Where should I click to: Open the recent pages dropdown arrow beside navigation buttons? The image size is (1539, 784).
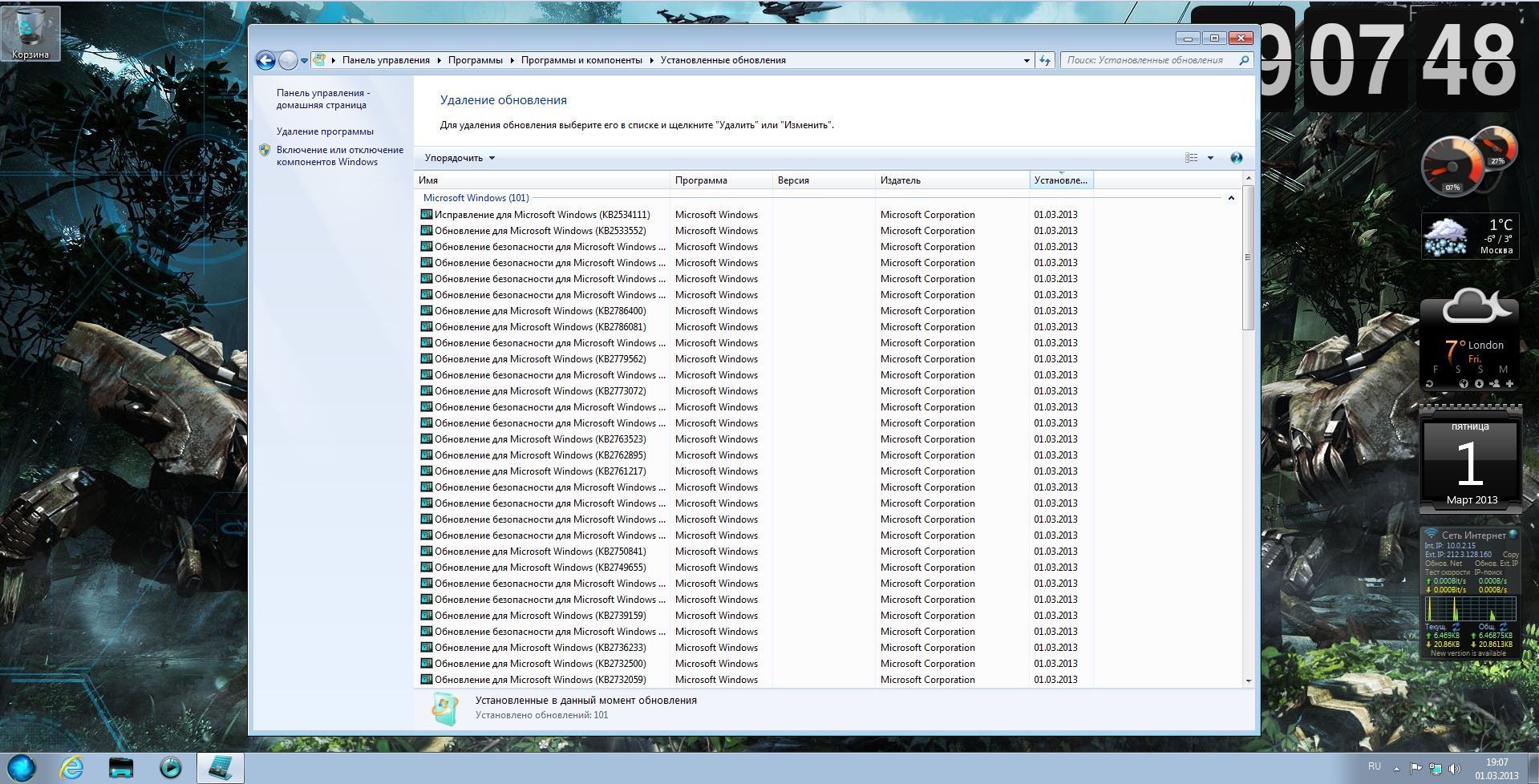pyautogui.click(x=304, y=61)
